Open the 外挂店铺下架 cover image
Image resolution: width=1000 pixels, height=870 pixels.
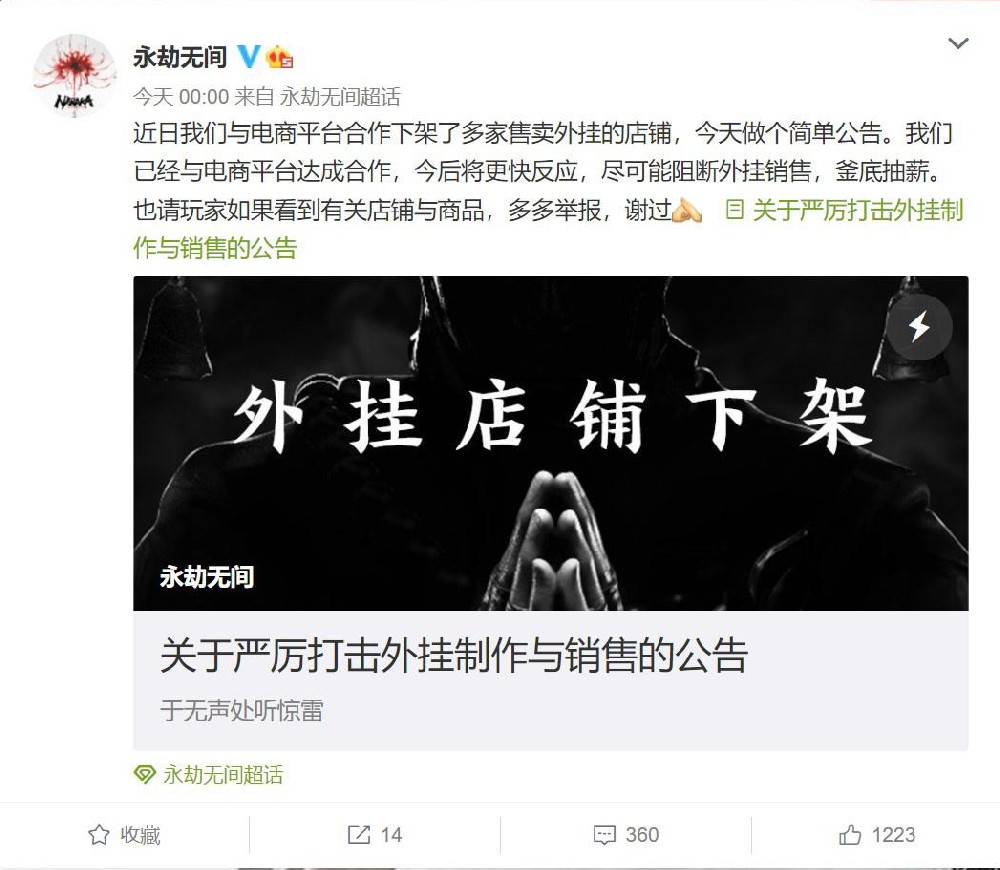551,443
